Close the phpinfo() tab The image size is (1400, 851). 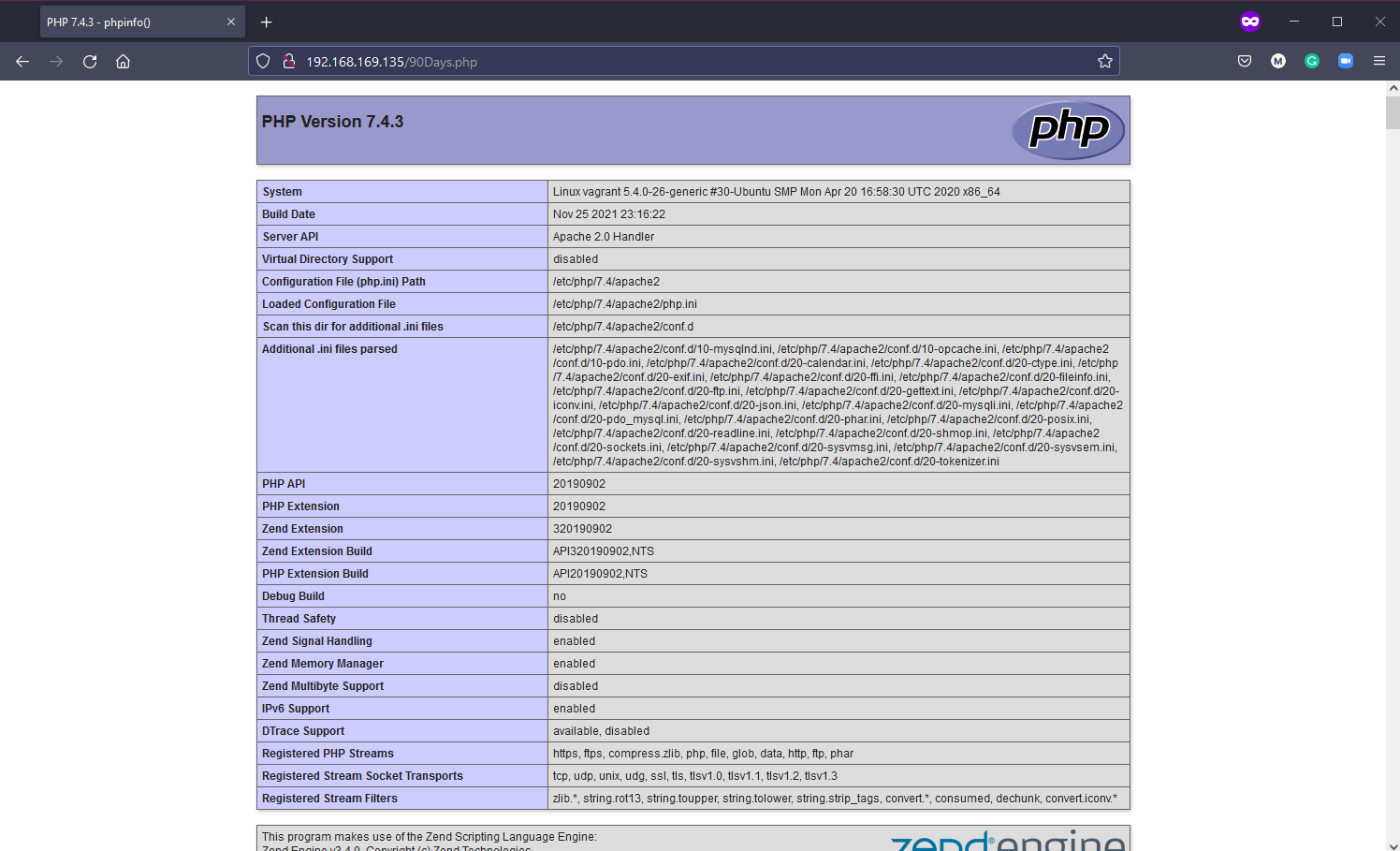tap(231, 22)
